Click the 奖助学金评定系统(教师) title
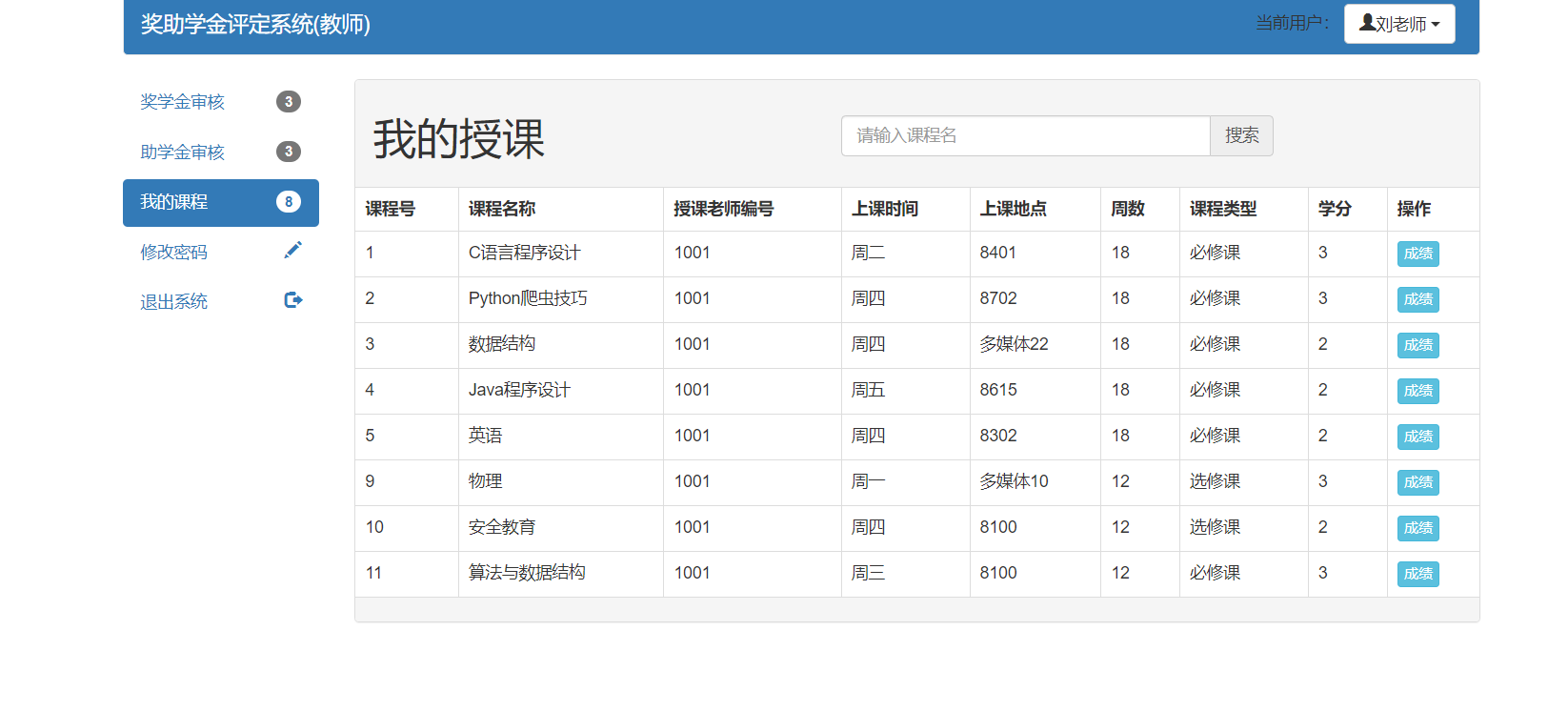1568x712 pixels. coord(255,24)
